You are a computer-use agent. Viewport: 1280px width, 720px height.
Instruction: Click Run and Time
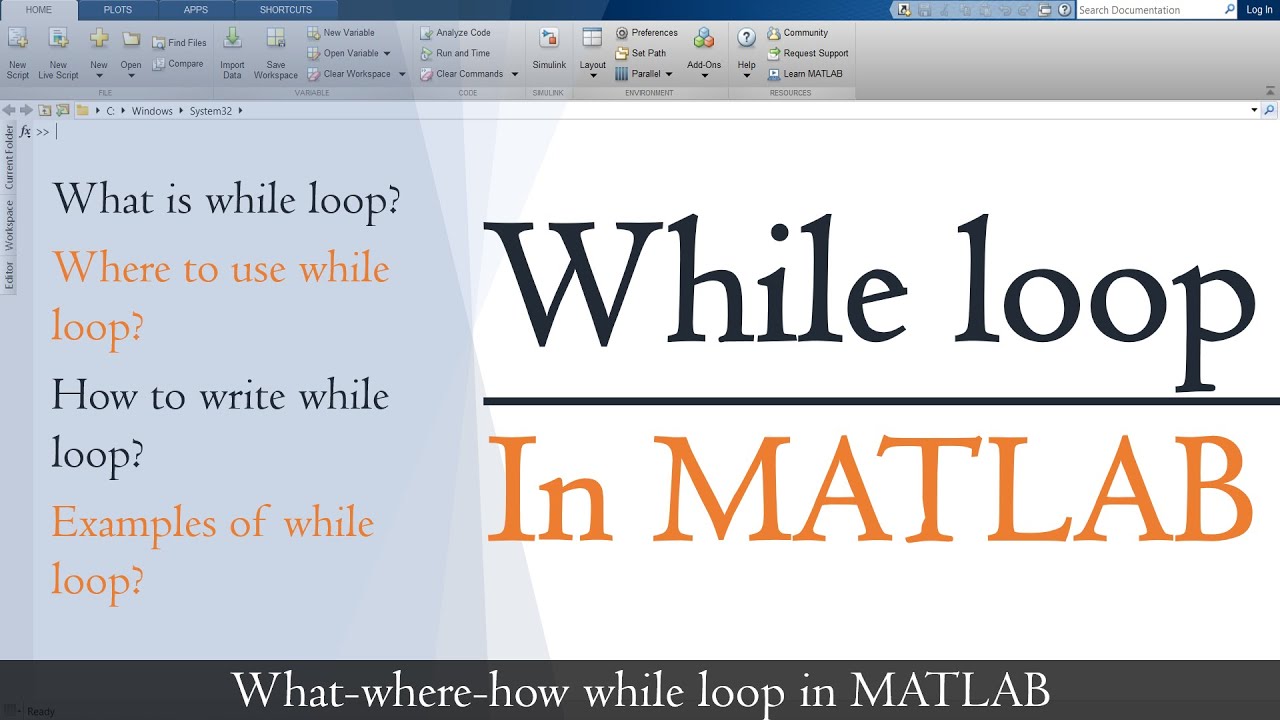coord(455,54)
